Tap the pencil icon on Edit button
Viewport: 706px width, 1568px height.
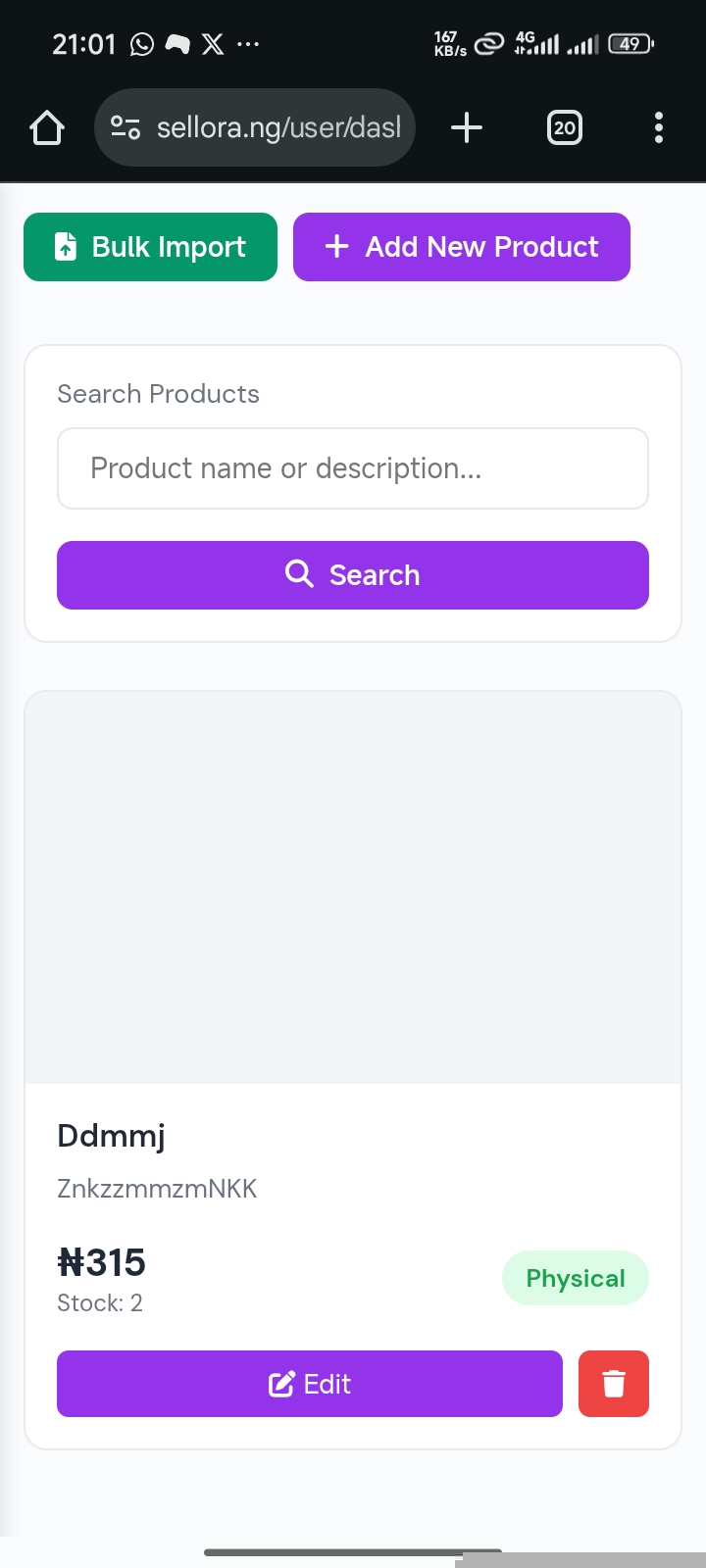pyautogui.click(x=281, y=1384)
